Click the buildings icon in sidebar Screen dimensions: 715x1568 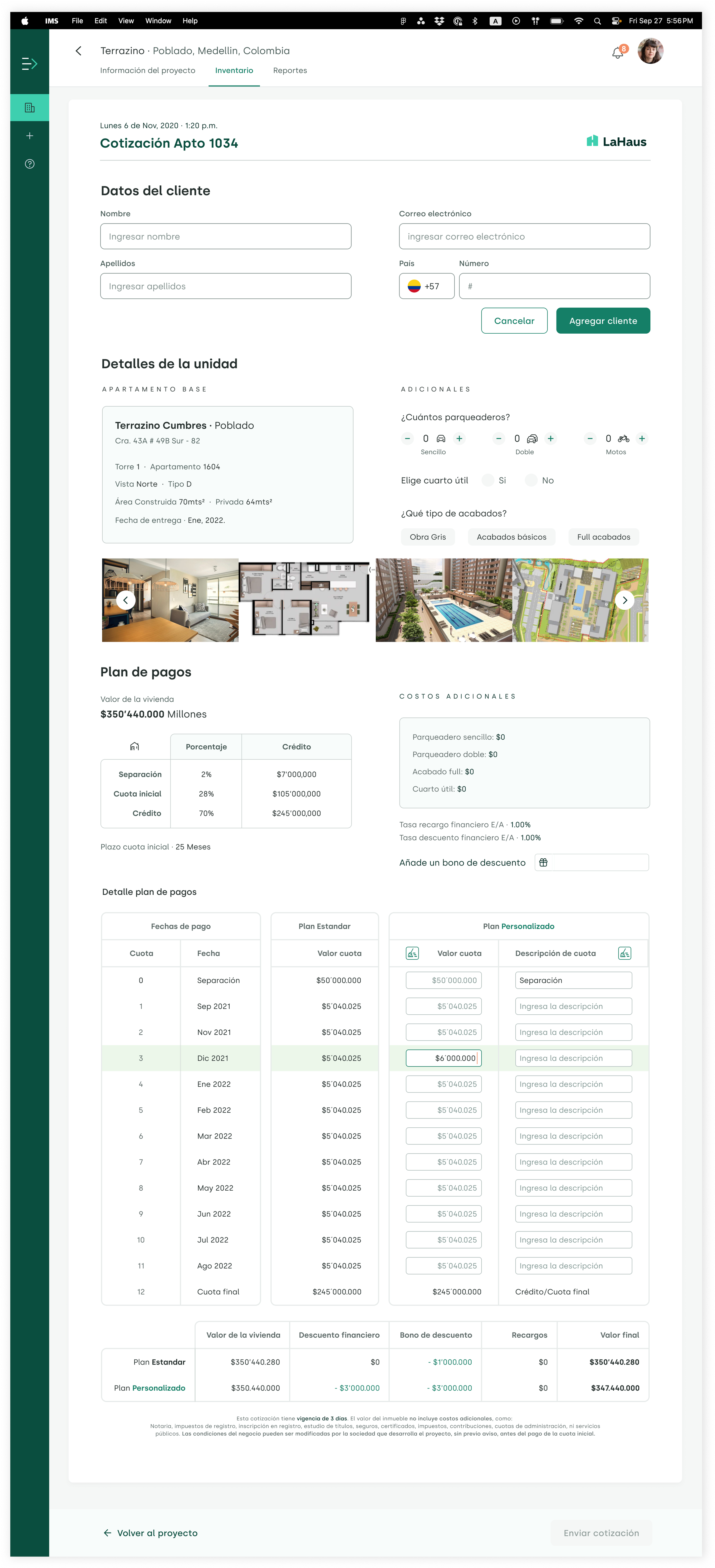[x=29, y=108]
